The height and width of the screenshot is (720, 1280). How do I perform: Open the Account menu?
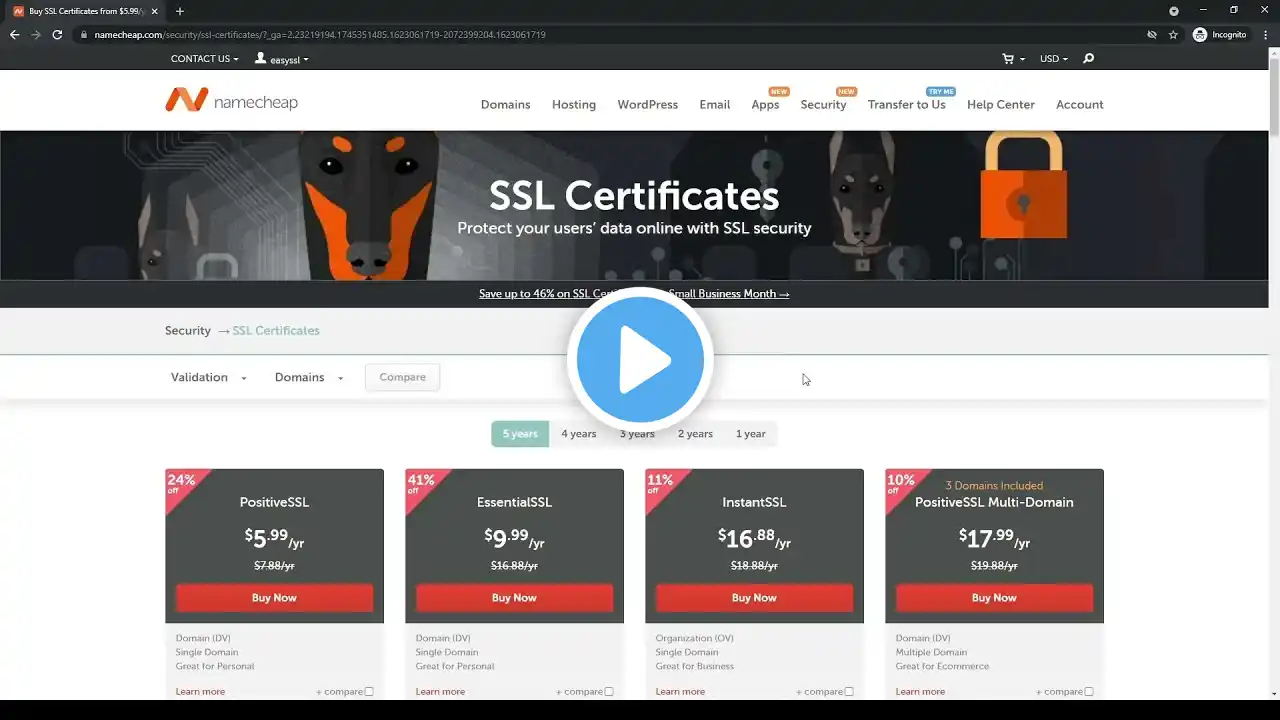[1080, 104]
